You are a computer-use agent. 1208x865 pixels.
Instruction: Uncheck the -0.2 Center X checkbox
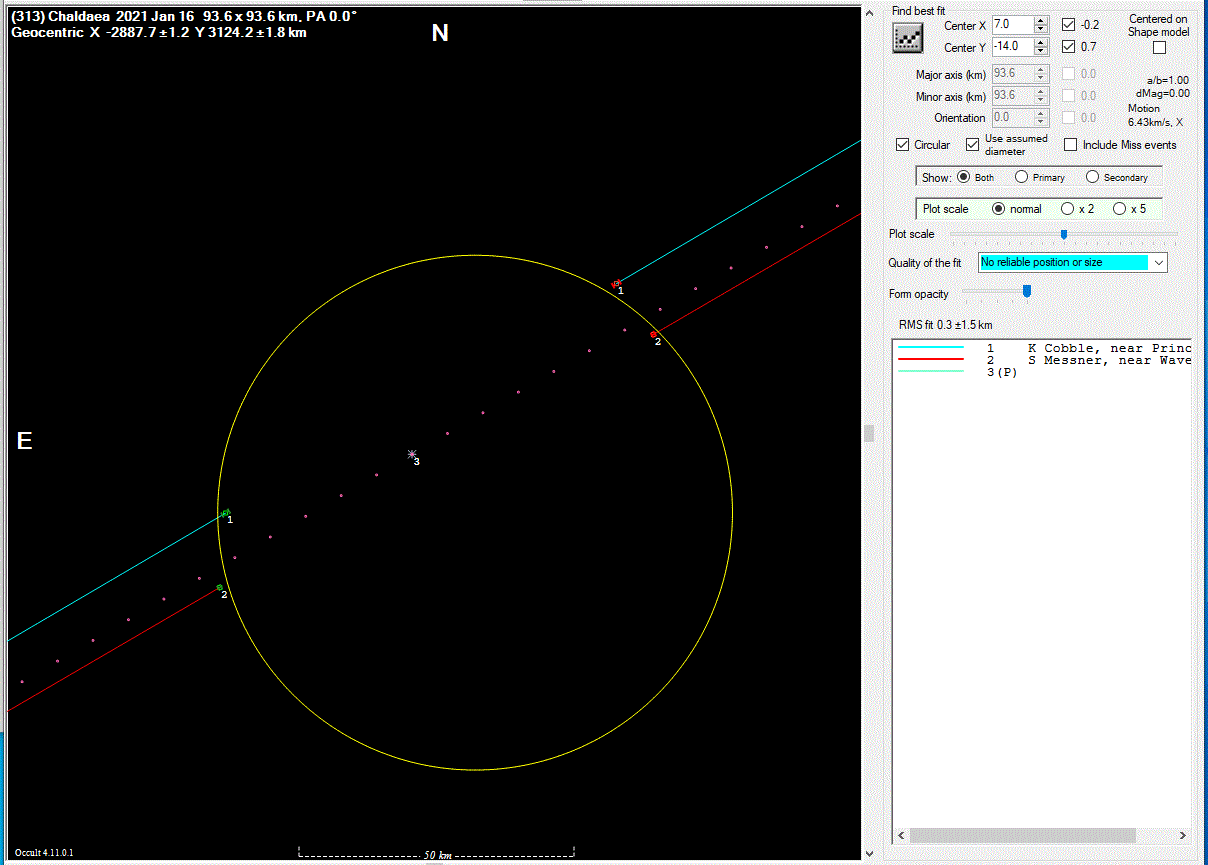tap(1069, 25)
